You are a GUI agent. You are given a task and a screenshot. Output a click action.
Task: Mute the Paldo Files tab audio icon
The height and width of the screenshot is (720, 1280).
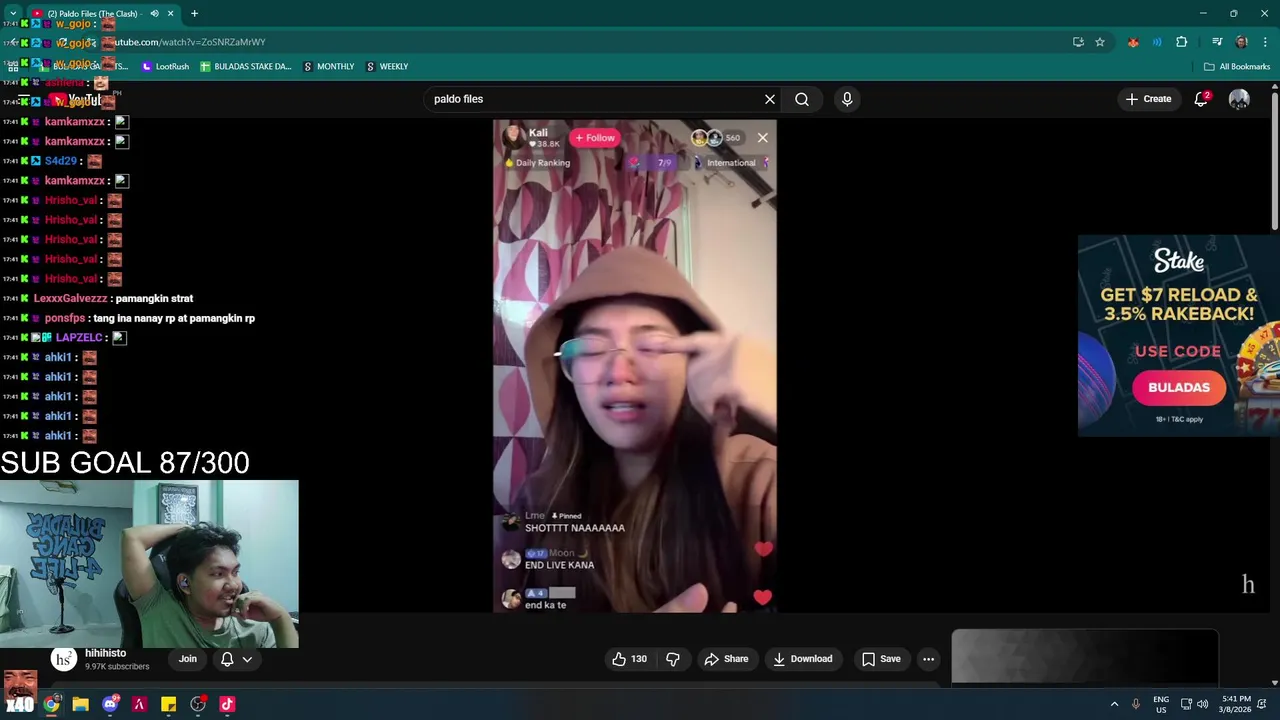coord(154,13)
